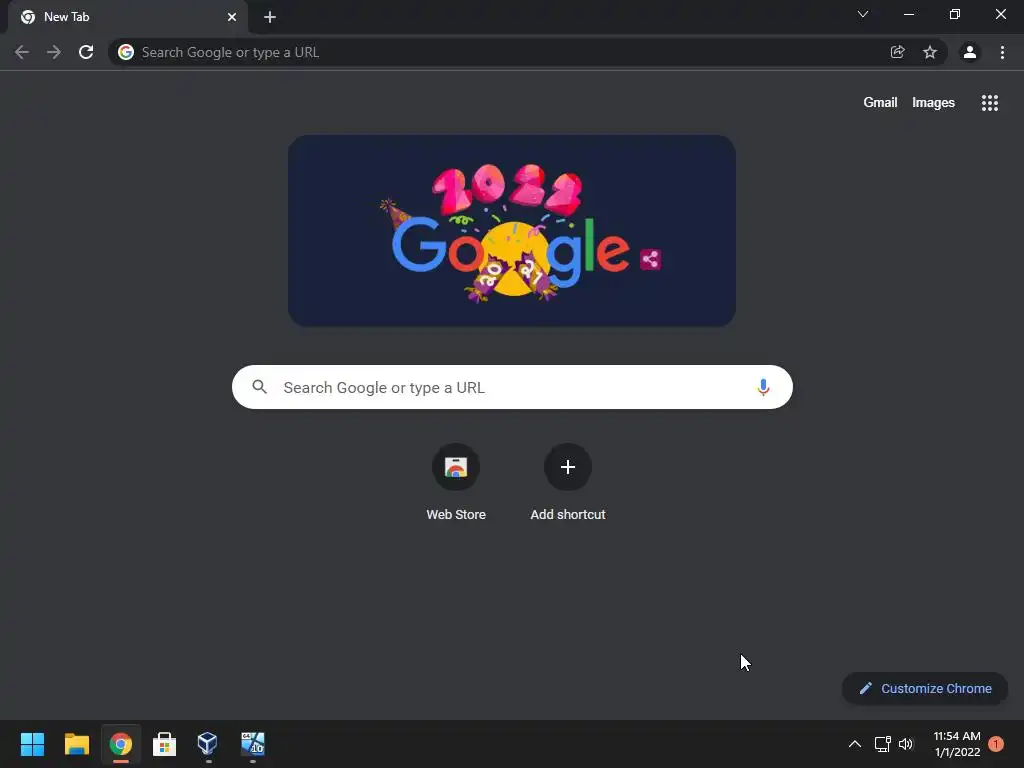Image resolution: width=1024 pixels, height=768 pixels.
Task: Select the New Tab tab
Action: click(128, 17)
